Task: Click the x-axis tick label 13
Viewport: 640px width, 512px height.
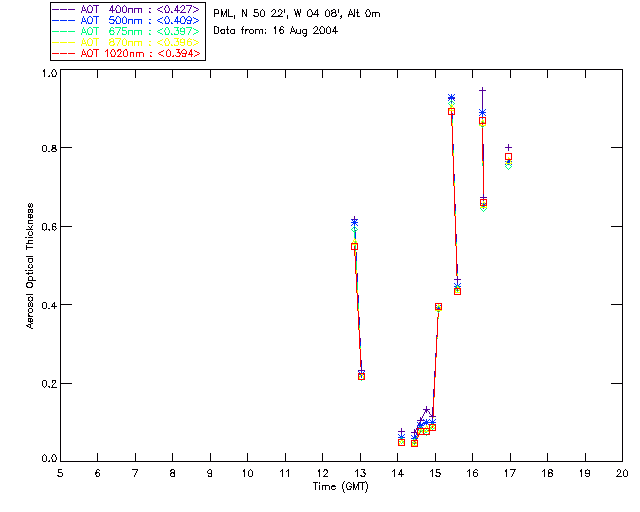Action: pyautogui.click(x=360, y=473)
